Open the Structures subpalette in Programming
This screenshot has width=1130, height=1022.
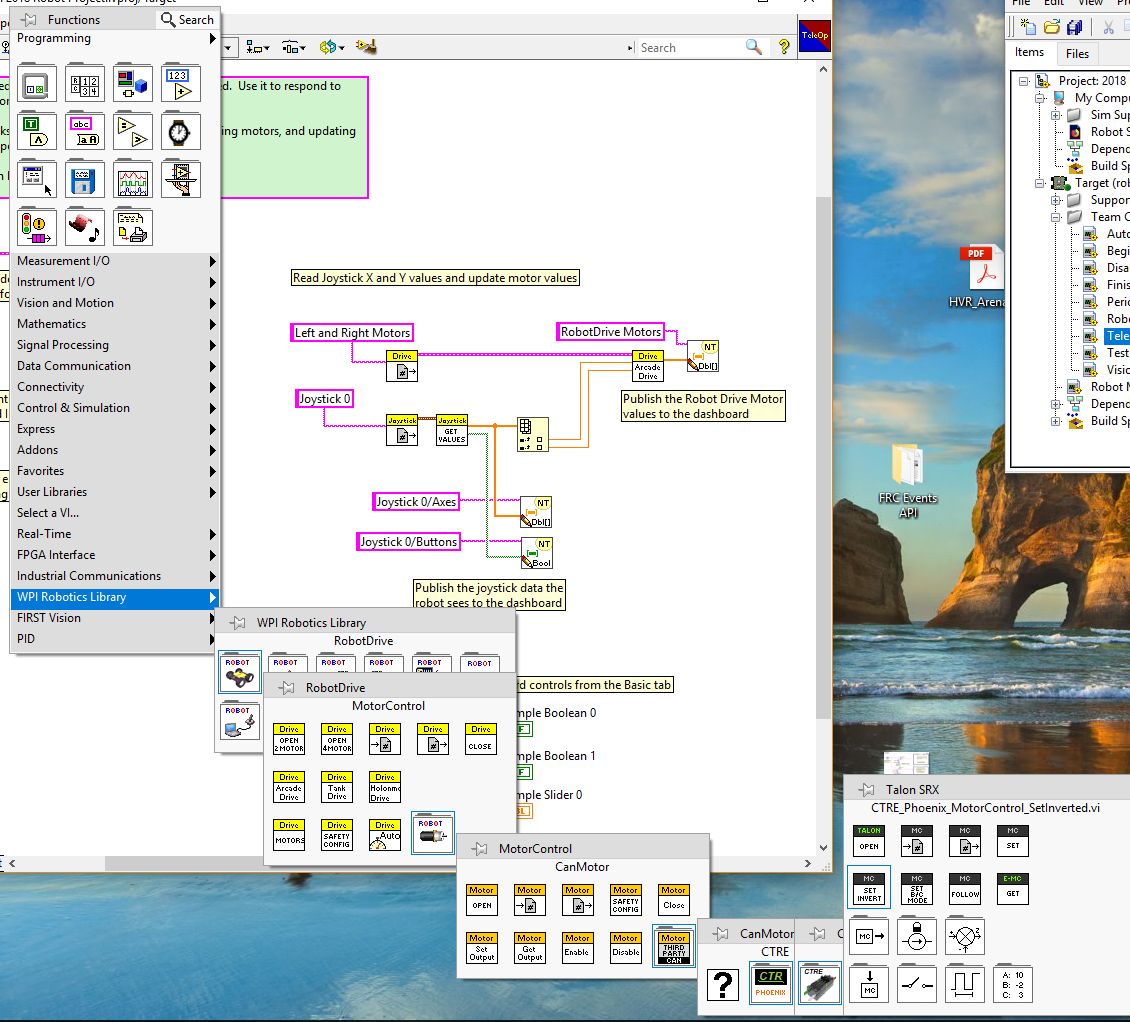tap(37, 84)
